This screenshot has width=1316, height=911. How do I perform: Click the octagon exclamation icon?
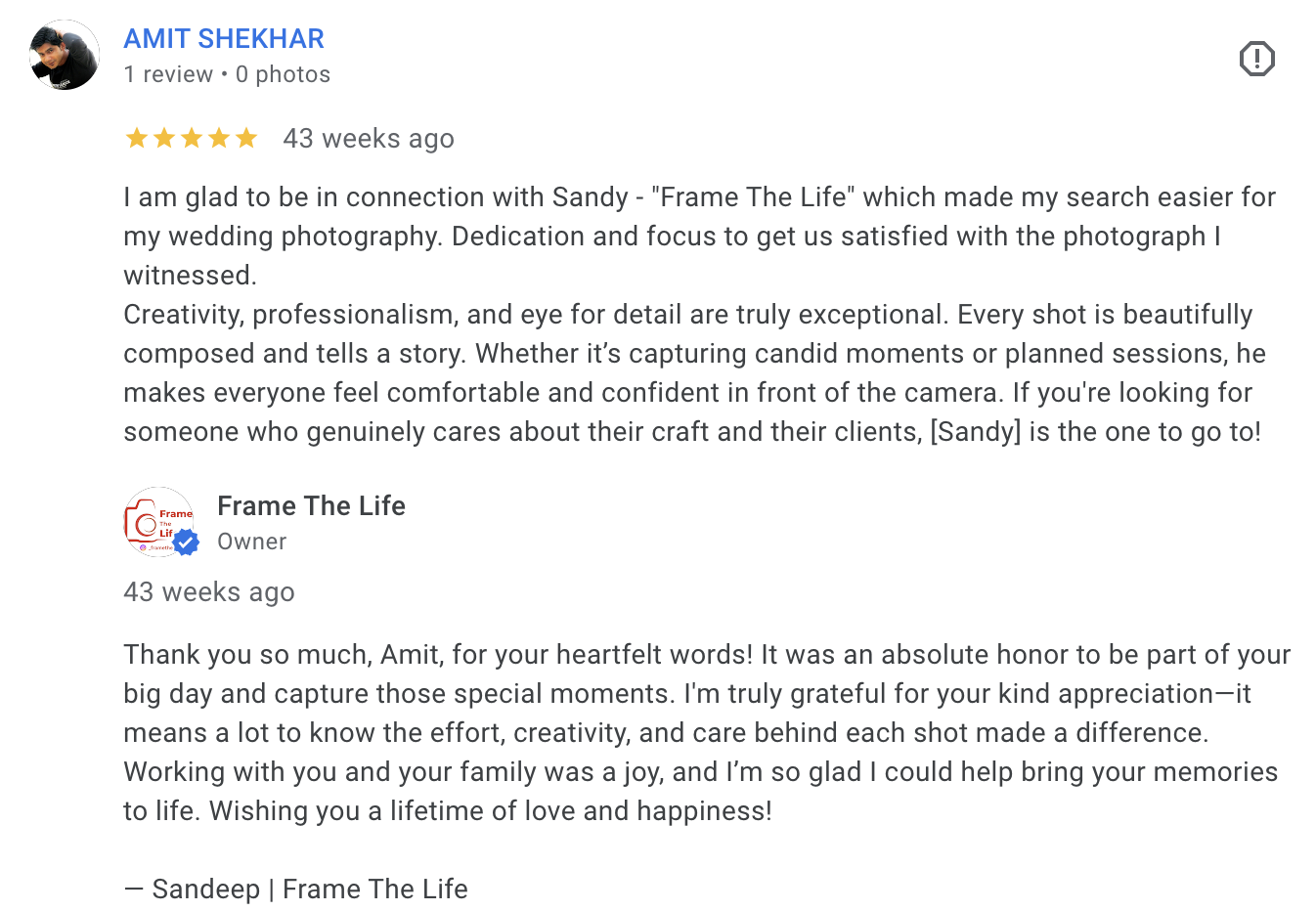click(1255, 59)
